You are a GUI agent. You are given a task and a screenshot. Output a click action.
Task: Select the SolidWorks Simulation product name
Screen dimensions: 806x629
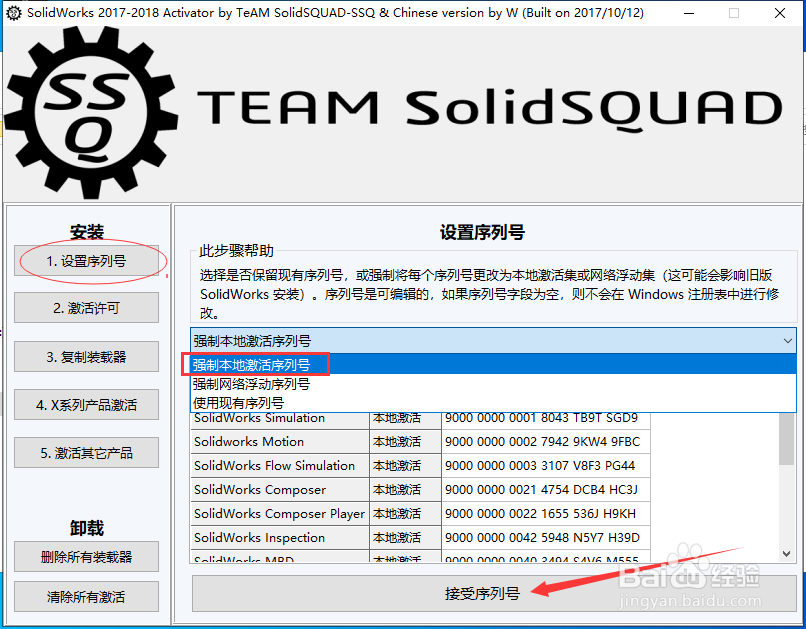click(x=280, y=418)
